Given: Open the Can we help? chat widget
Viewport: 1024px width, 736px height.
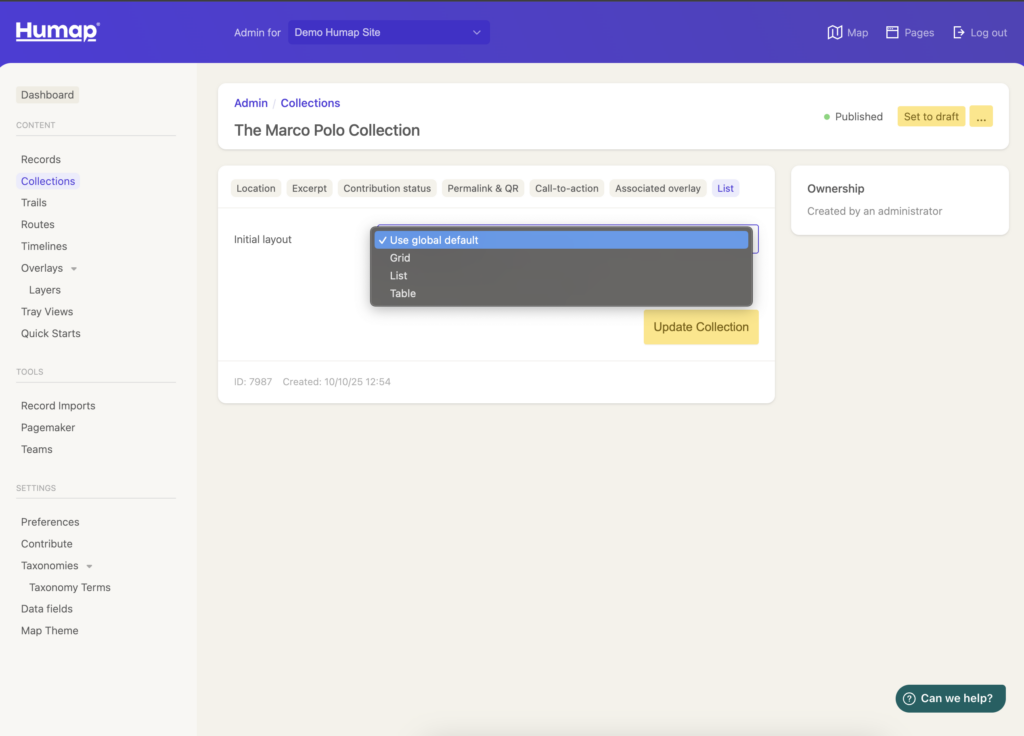Looking at the screenshot, I should coord(949,698).
